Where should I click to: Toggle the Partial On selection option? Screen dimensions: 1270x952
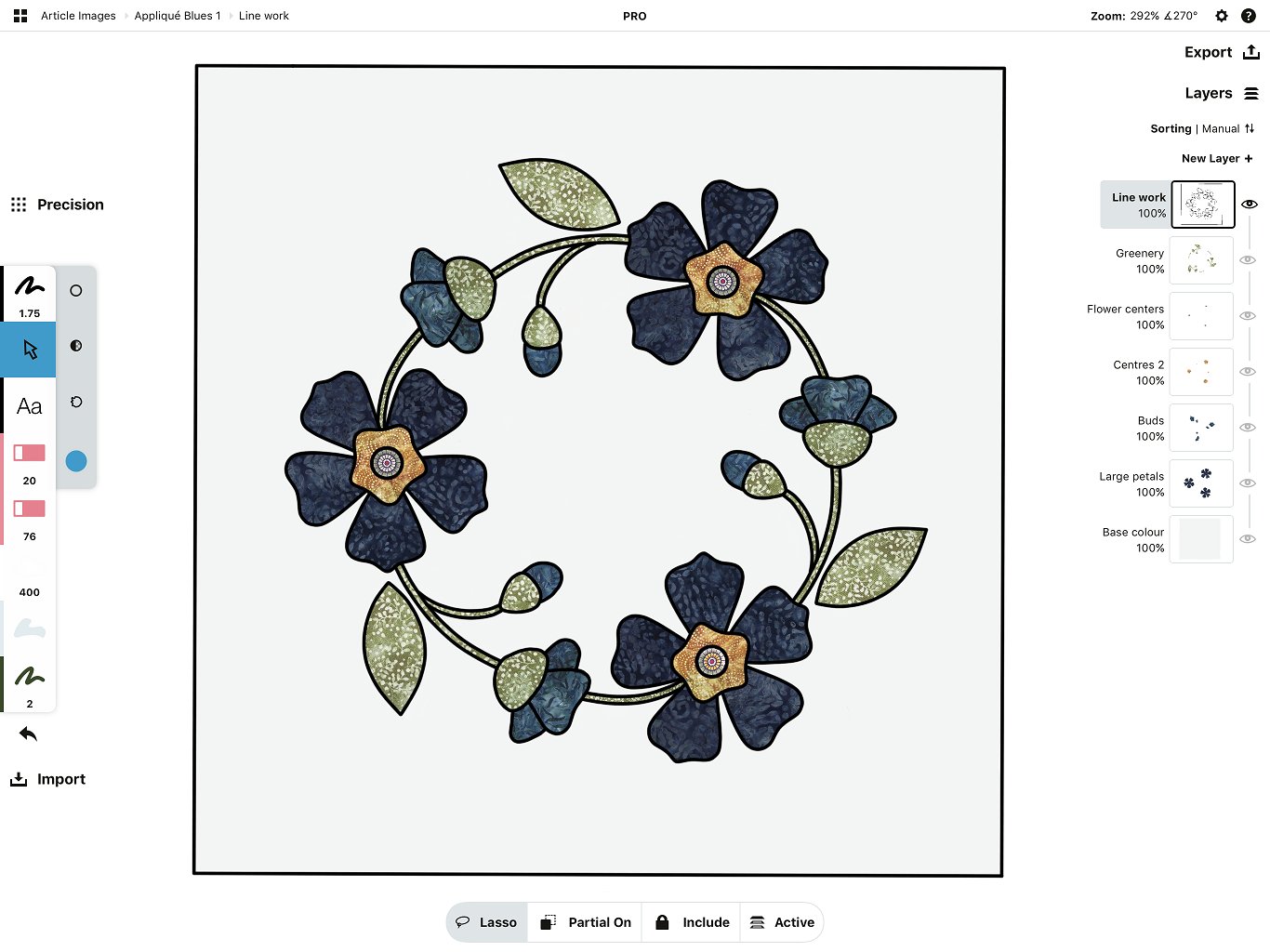point(586,922)
